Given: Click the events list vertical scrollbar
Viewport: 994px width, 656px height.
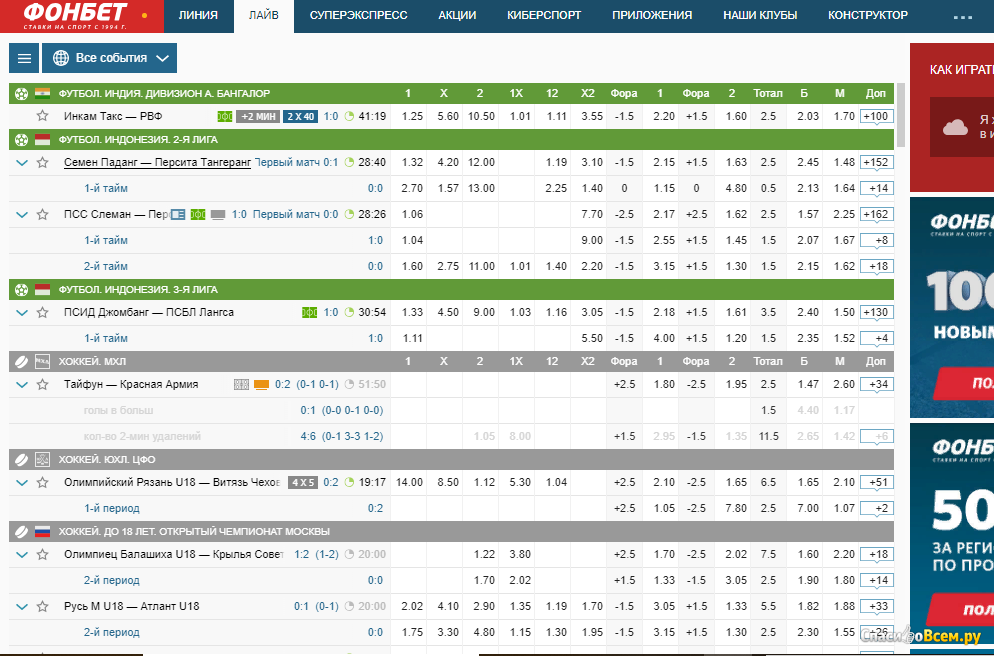Looking at the screenshot, I should [901, 115].
